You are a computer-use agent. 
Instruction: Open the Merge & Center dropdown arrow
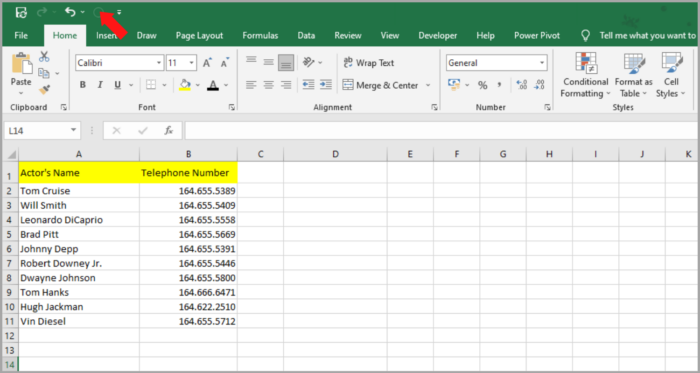coord(428,85)
